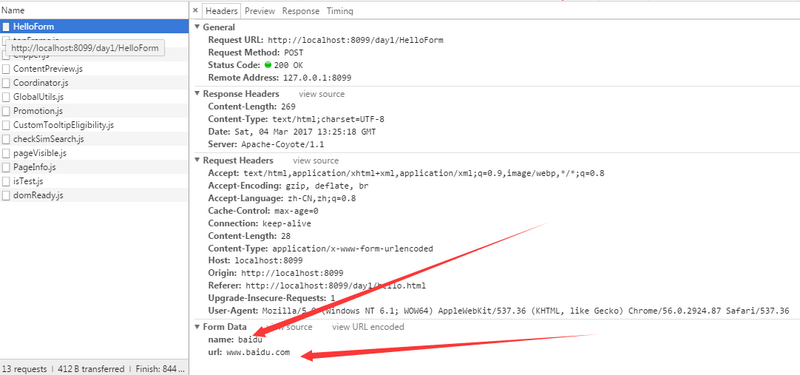Click the domReady.js file icon
This screenshot has width=800, height=375.
[x=6, y=195]
